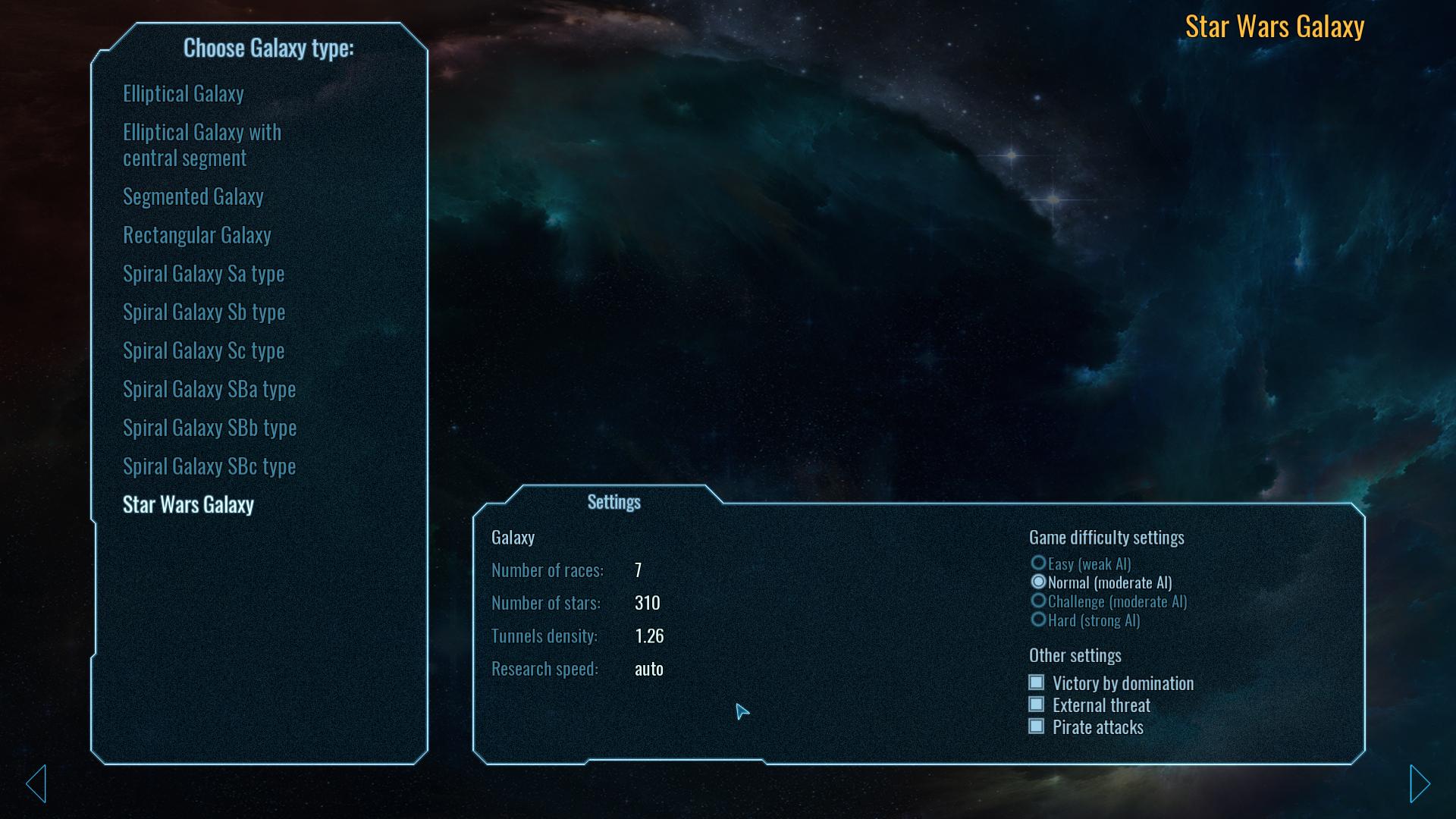The image size is (1456, 819).
Task: Select Normal moderate AI difficulty
Action: coord(1039,582)
